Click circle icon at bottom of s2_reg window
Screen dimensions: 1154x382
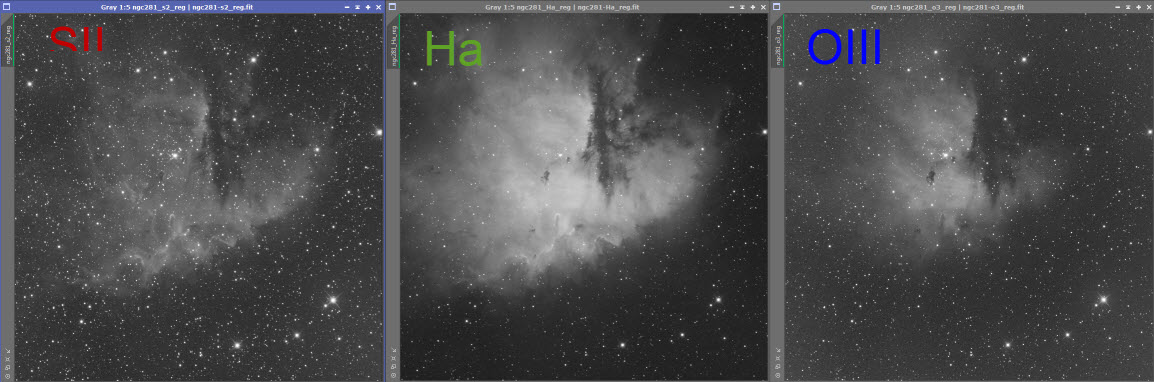7,376
